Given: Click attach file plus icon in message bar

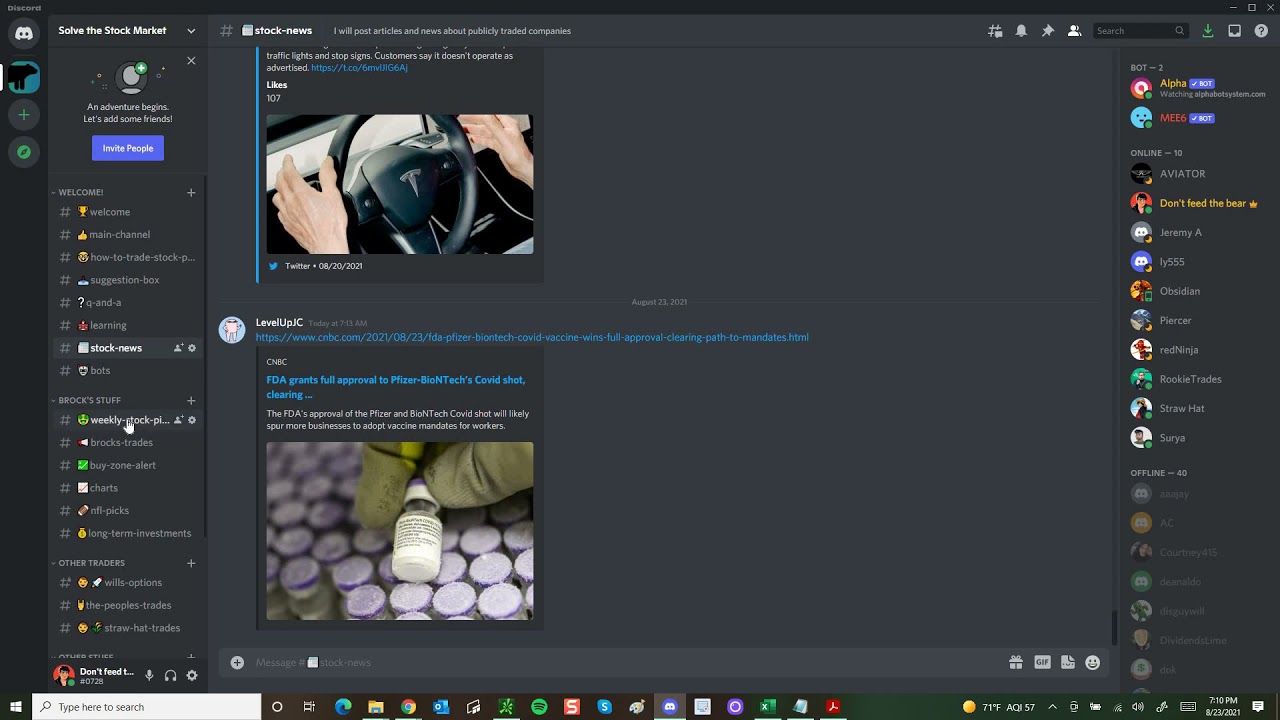Looking at the screenshot, I should pos(237,662).
